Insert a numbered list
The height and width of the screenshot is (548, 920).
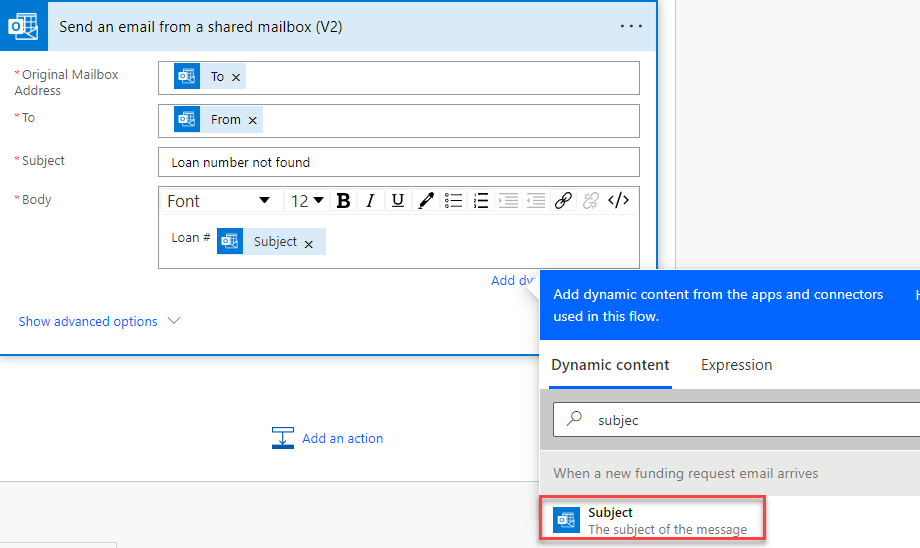coord(481,201)
